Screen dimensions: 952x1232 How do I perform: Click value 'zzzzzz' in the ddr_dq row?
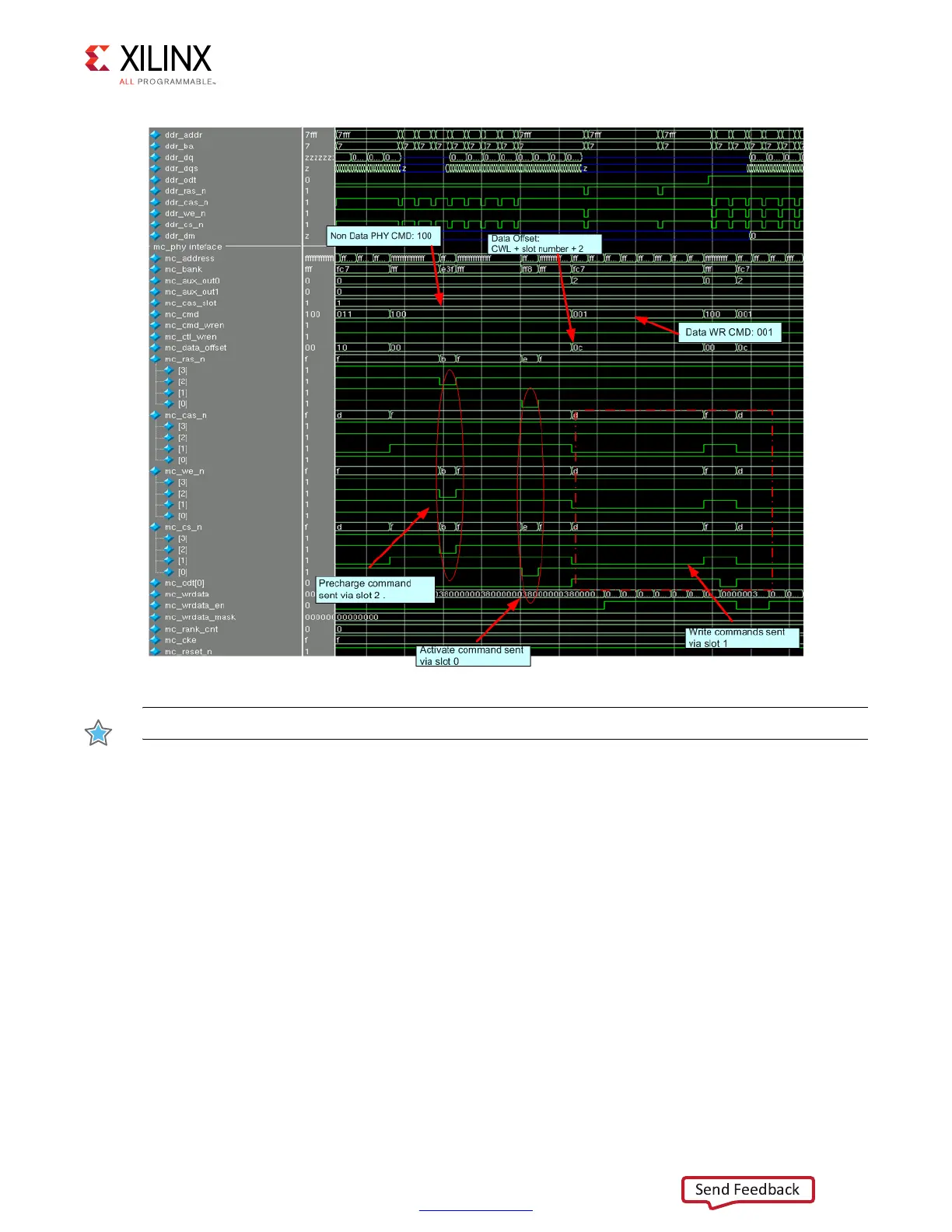(x=319, y=157)
